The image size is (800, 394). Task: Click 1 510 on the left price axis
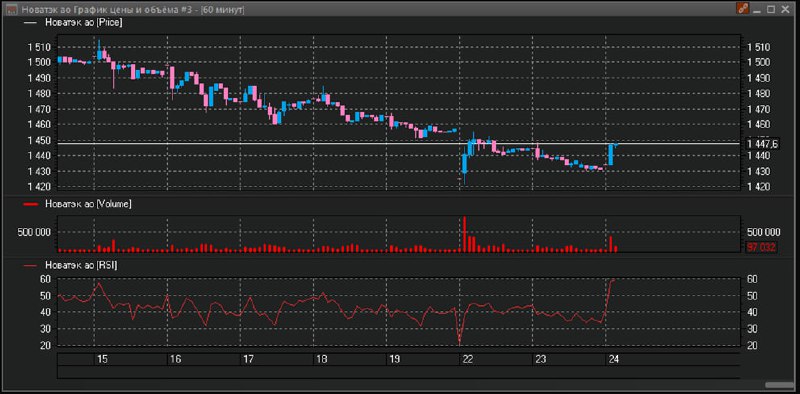coord(40,47)
